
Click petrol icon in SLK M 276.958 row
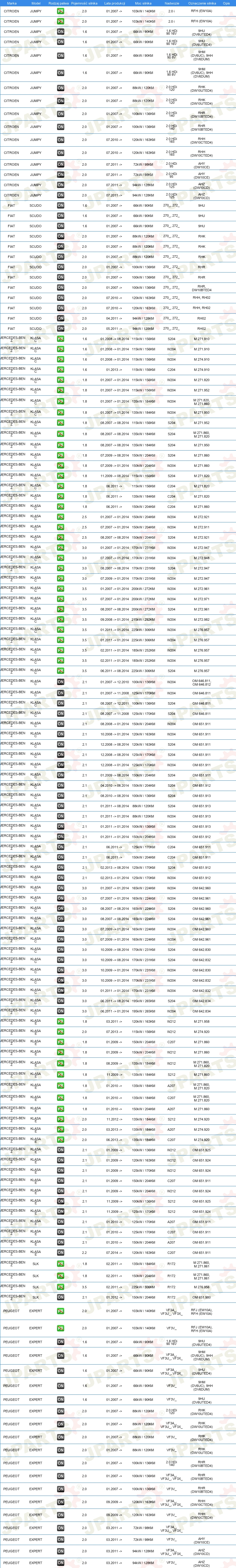point(60,1287)
